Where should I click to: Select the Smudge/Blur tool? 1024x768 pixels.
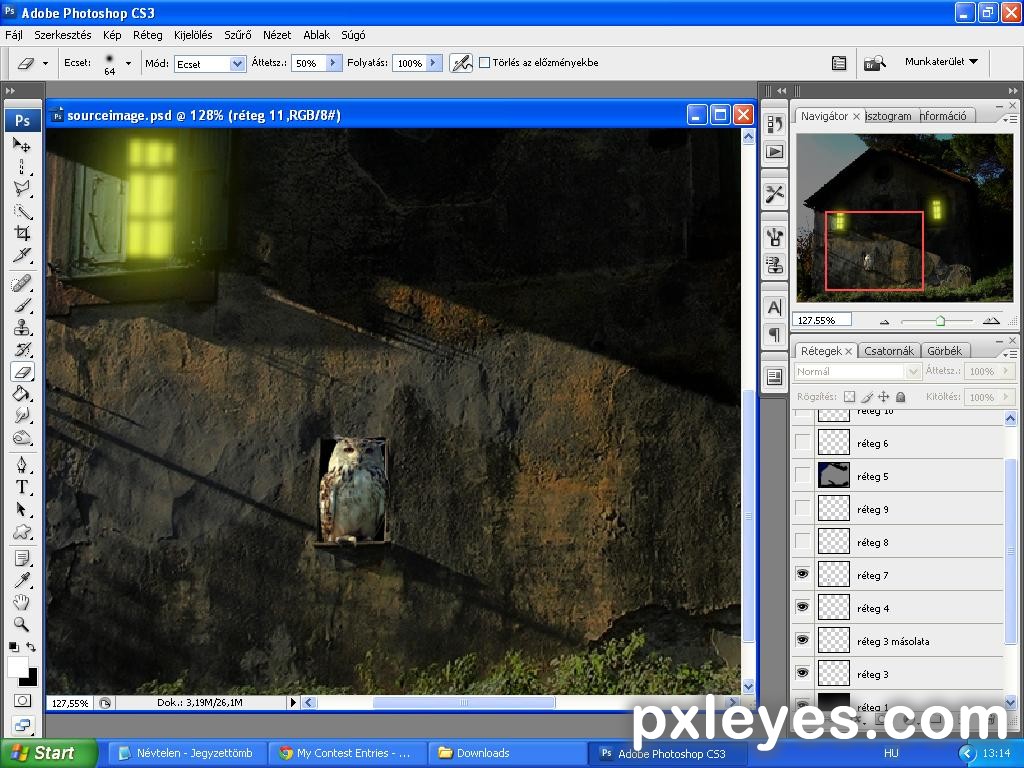22,416
